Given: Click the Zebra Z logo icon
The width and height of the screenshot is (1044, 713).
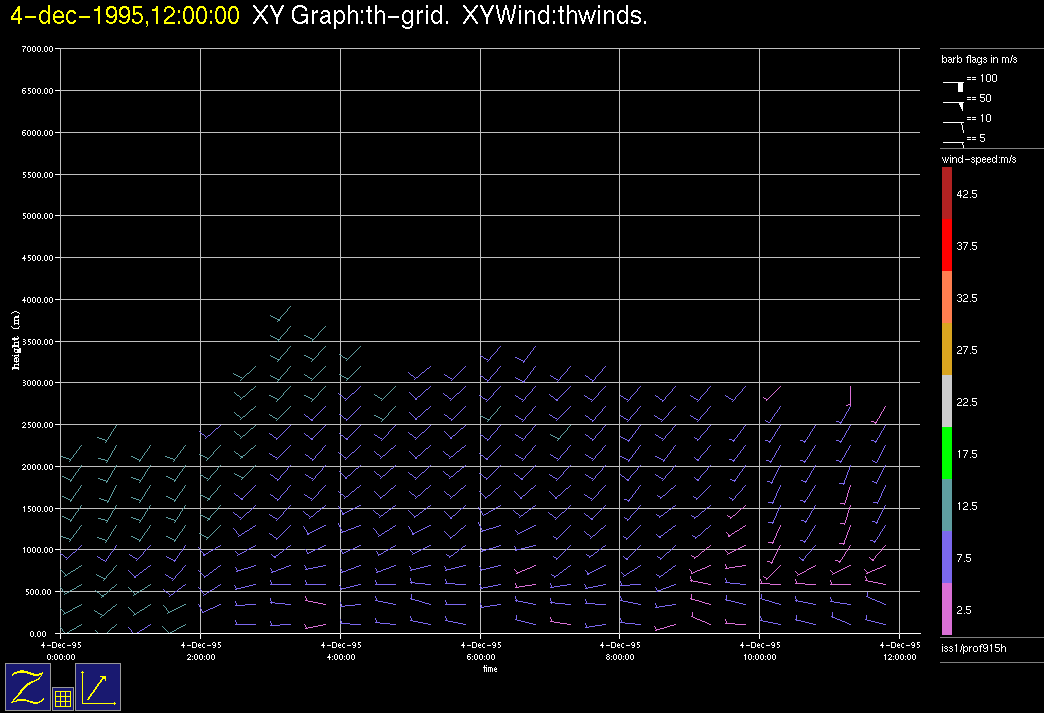Looking at the screenshot, I should pos(29,687).
